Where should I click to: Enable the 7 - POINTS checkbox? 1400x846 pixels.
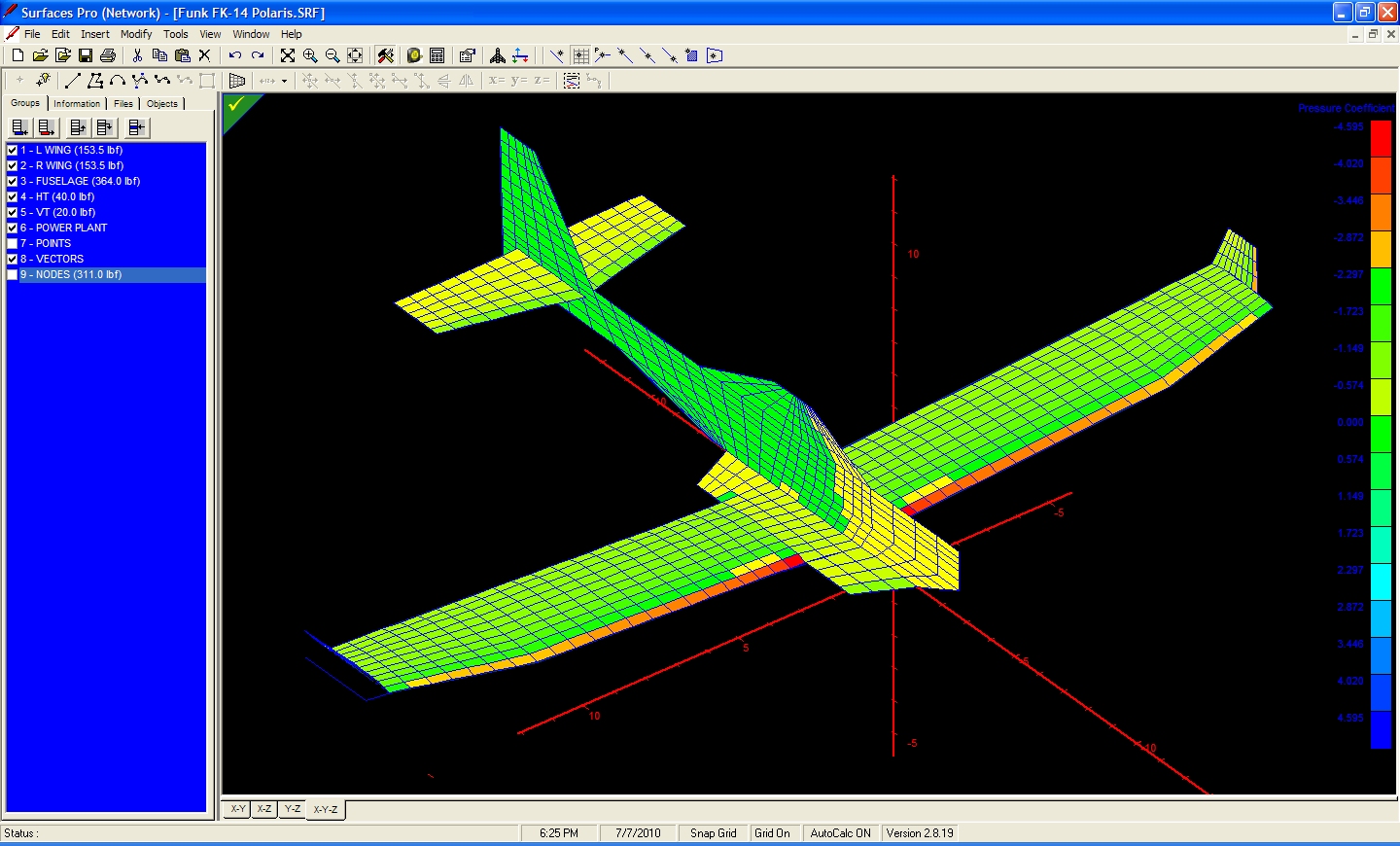[x=12, y=243]
